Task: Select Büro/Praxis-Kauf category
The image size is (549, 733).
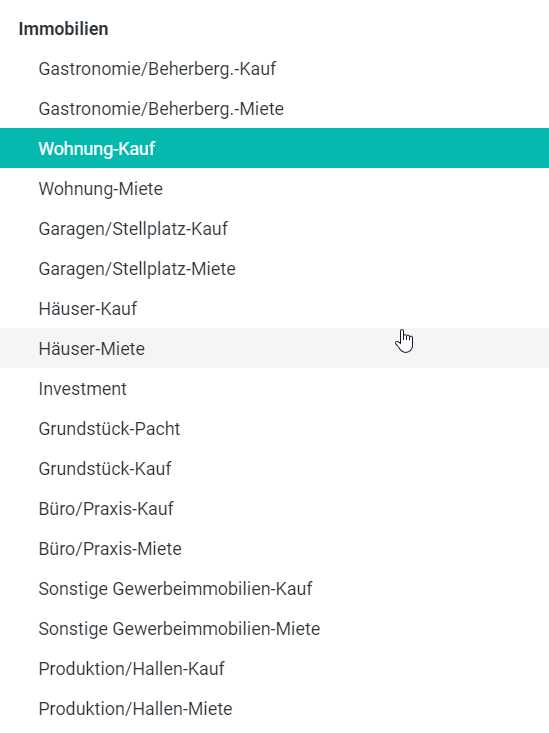Action: 274,508
